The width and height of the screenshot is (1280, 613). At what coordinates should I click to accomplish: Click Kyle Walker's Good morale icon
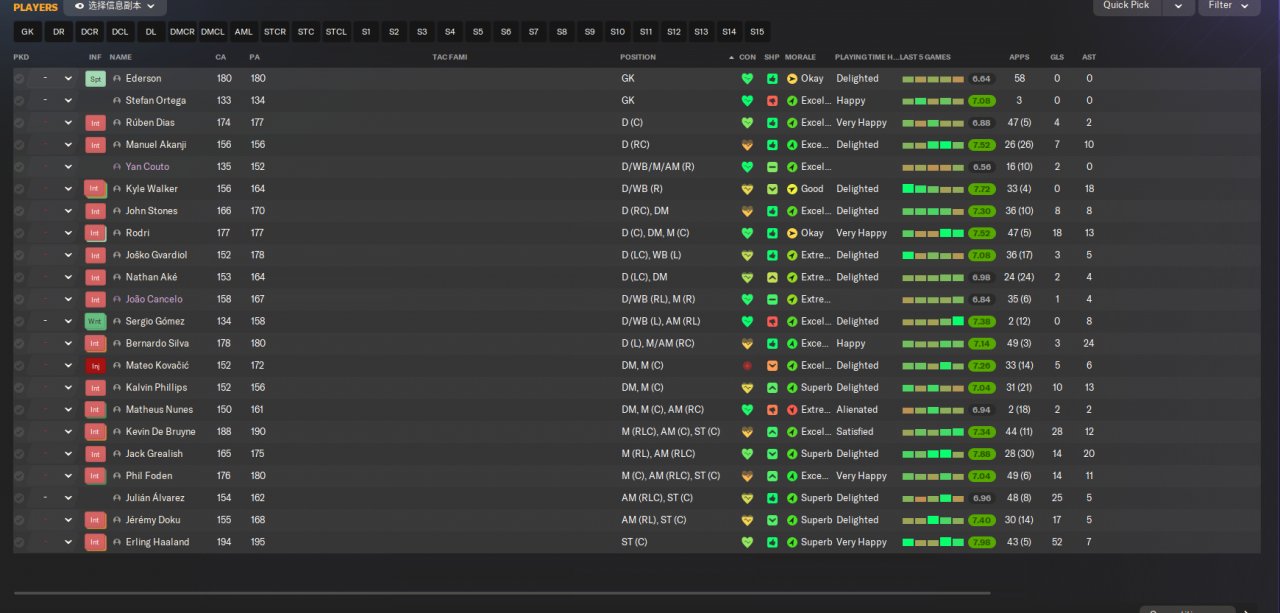coord(792,189)
